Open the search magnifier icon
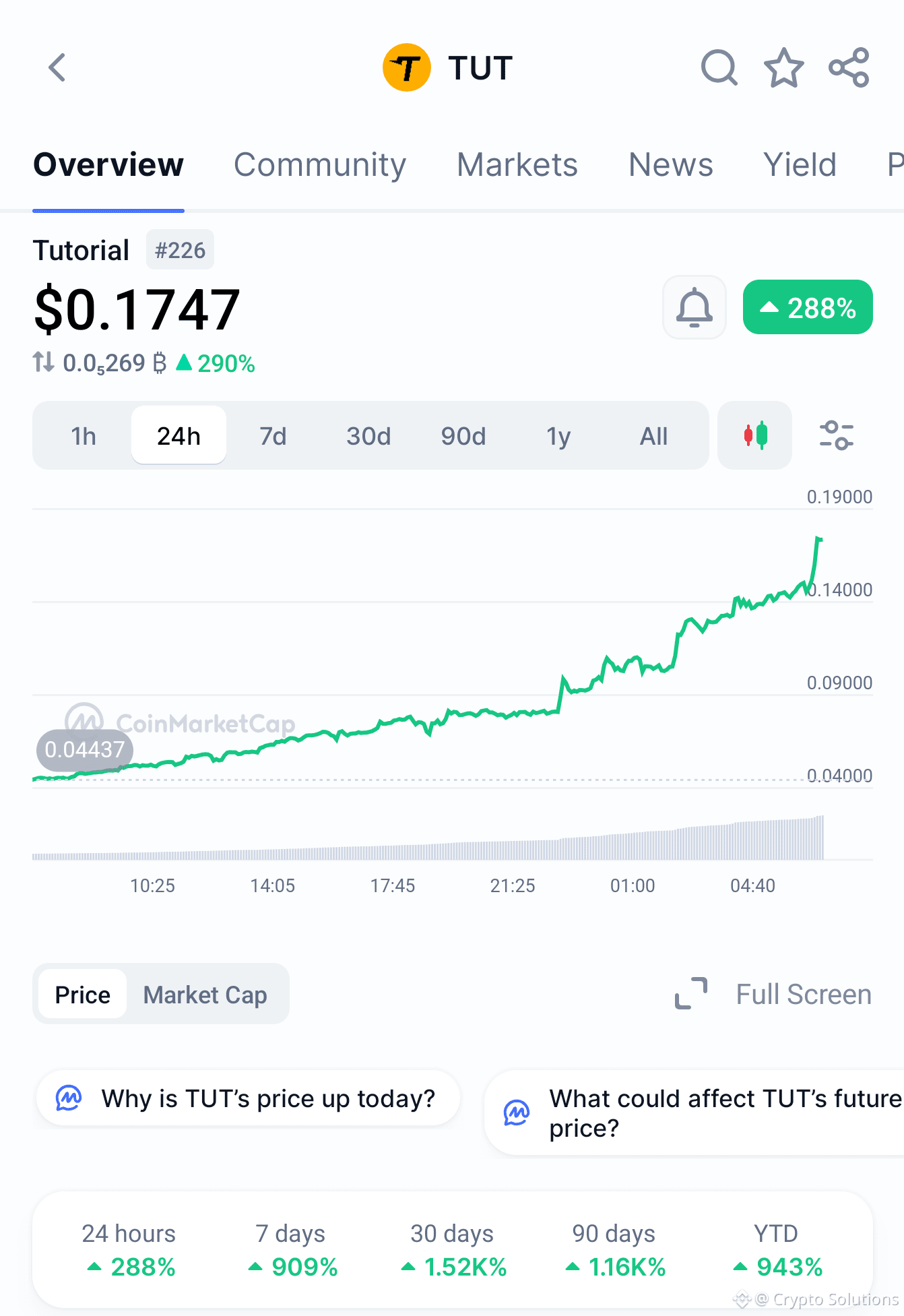The width and height of the screenshot is (904, 1316). point(719,67)
